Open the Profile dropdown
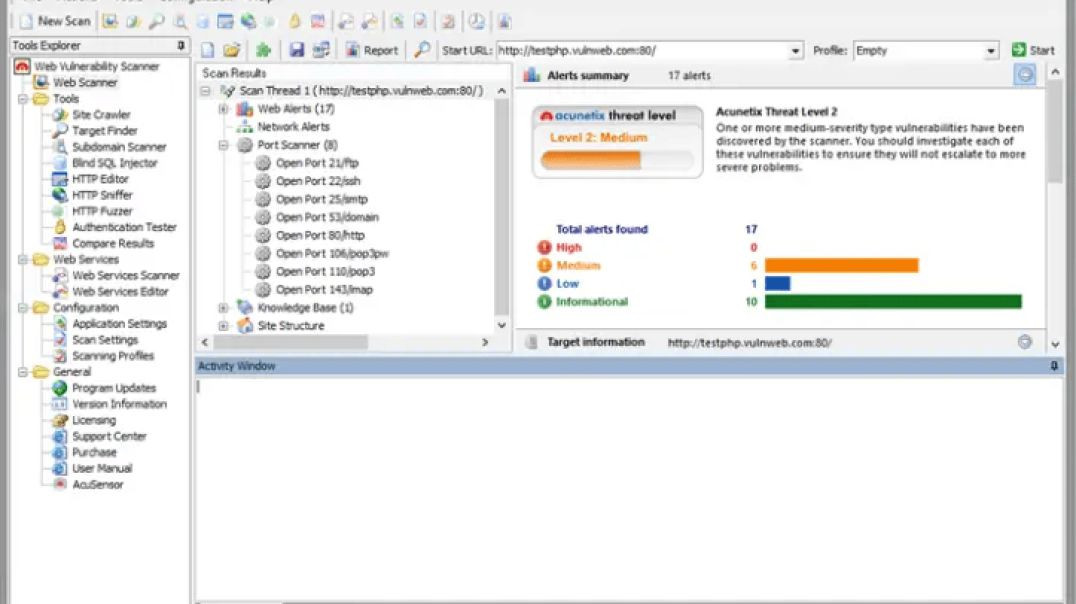 point(990,51)
